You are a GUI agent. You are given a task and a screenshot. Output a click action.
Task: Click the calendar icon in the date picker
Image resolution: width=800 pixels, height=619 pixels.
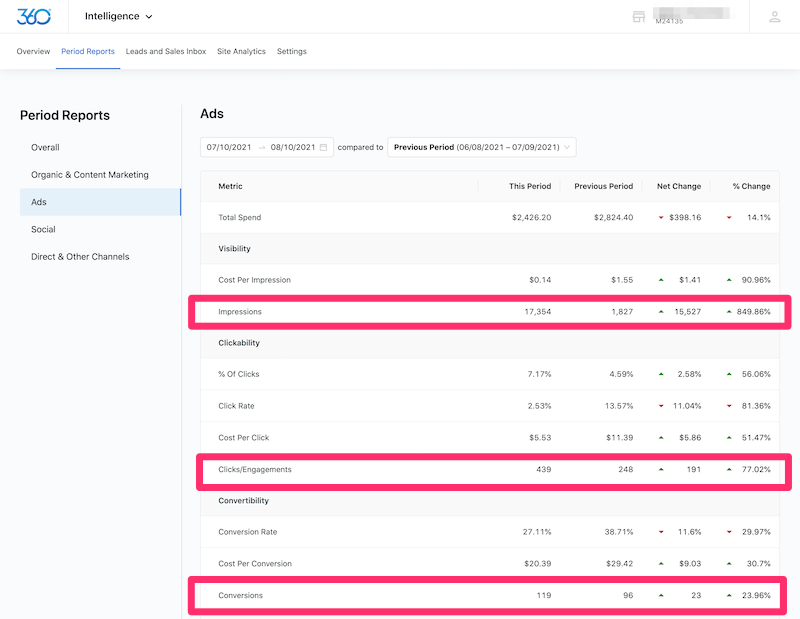(x=325, y=146)
